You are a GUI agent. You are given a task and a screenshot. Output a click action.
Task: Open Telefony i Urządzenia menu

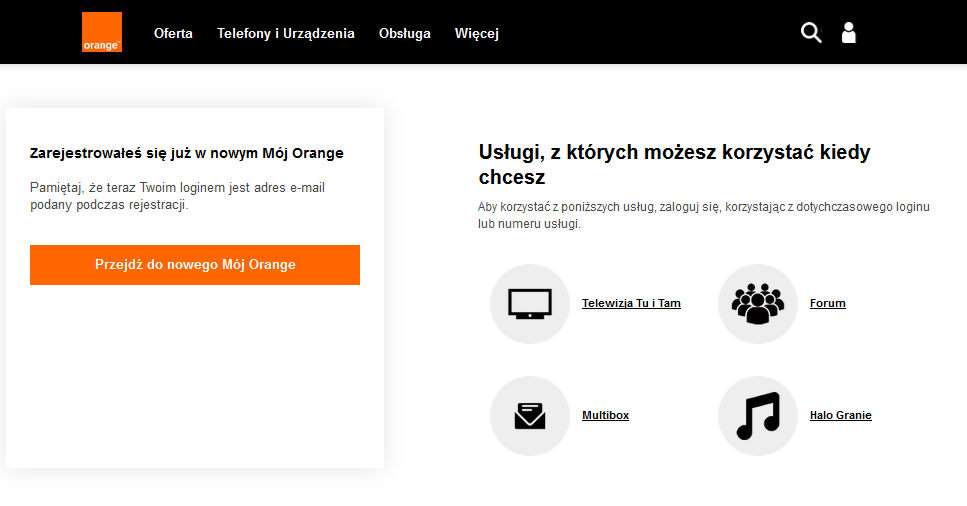tap(286, 33)
